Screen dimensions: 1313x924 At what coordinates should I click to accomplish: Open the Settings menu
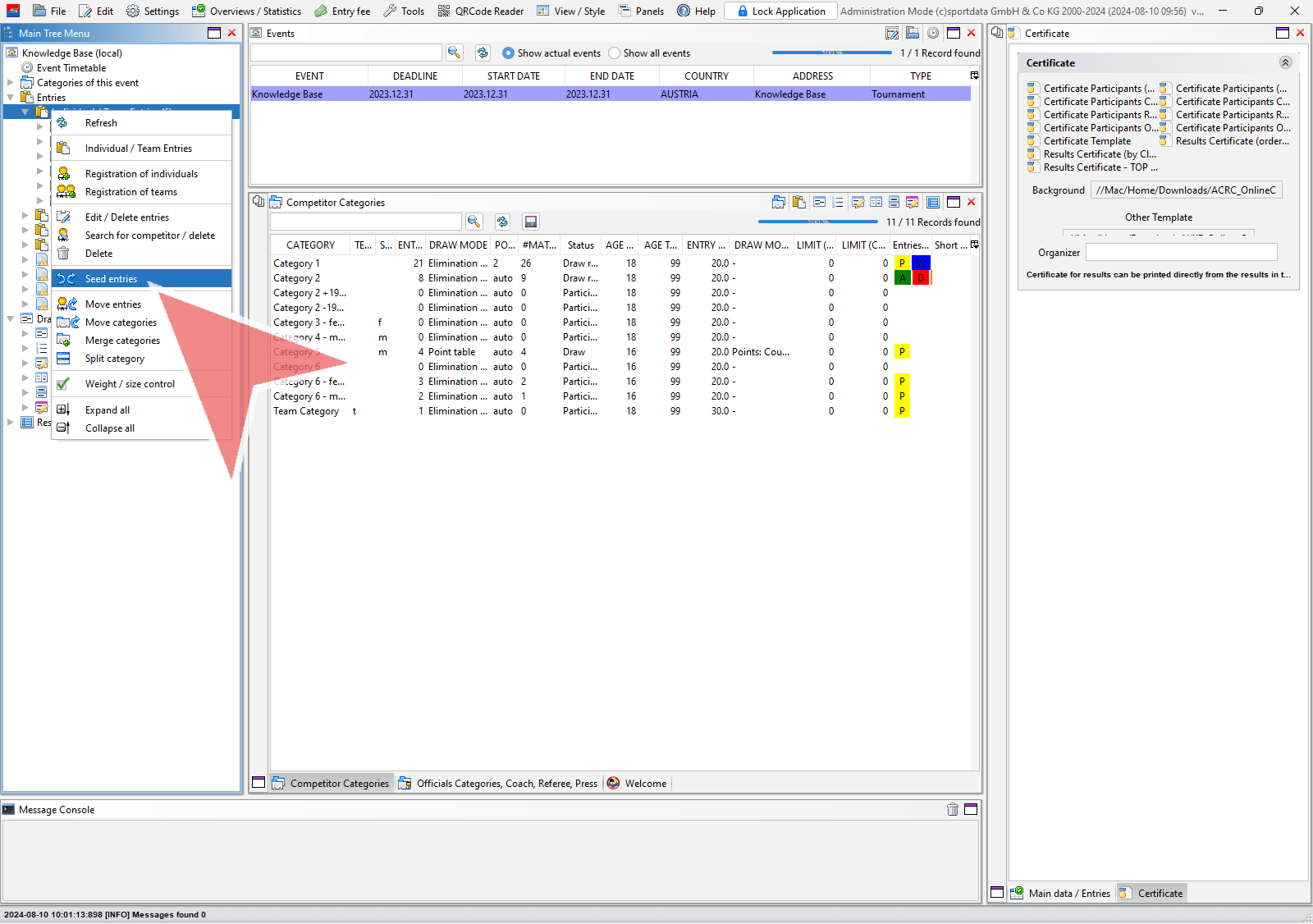(153, 11)
